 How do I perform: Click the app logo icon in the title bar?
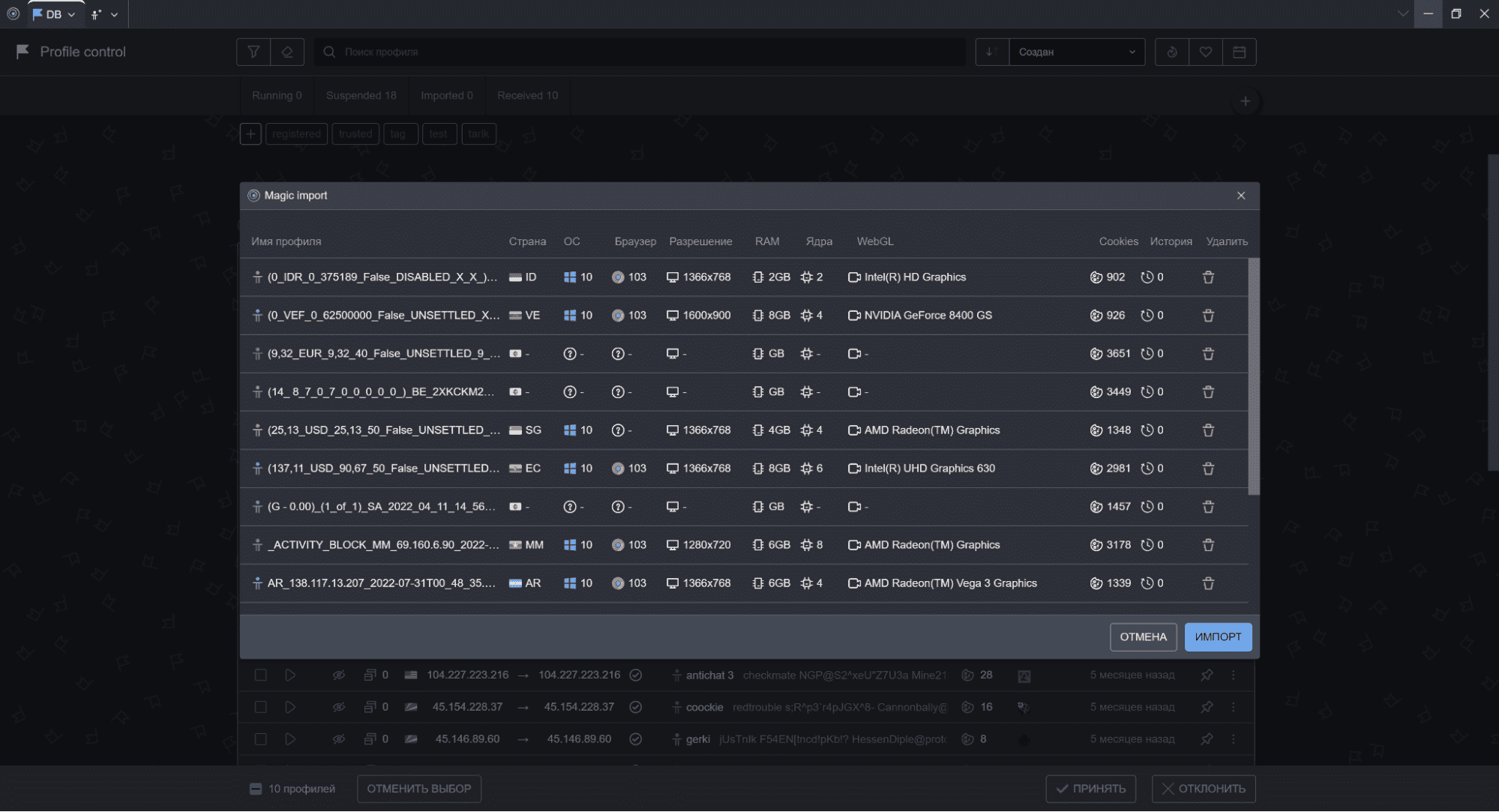coord(13,14)
